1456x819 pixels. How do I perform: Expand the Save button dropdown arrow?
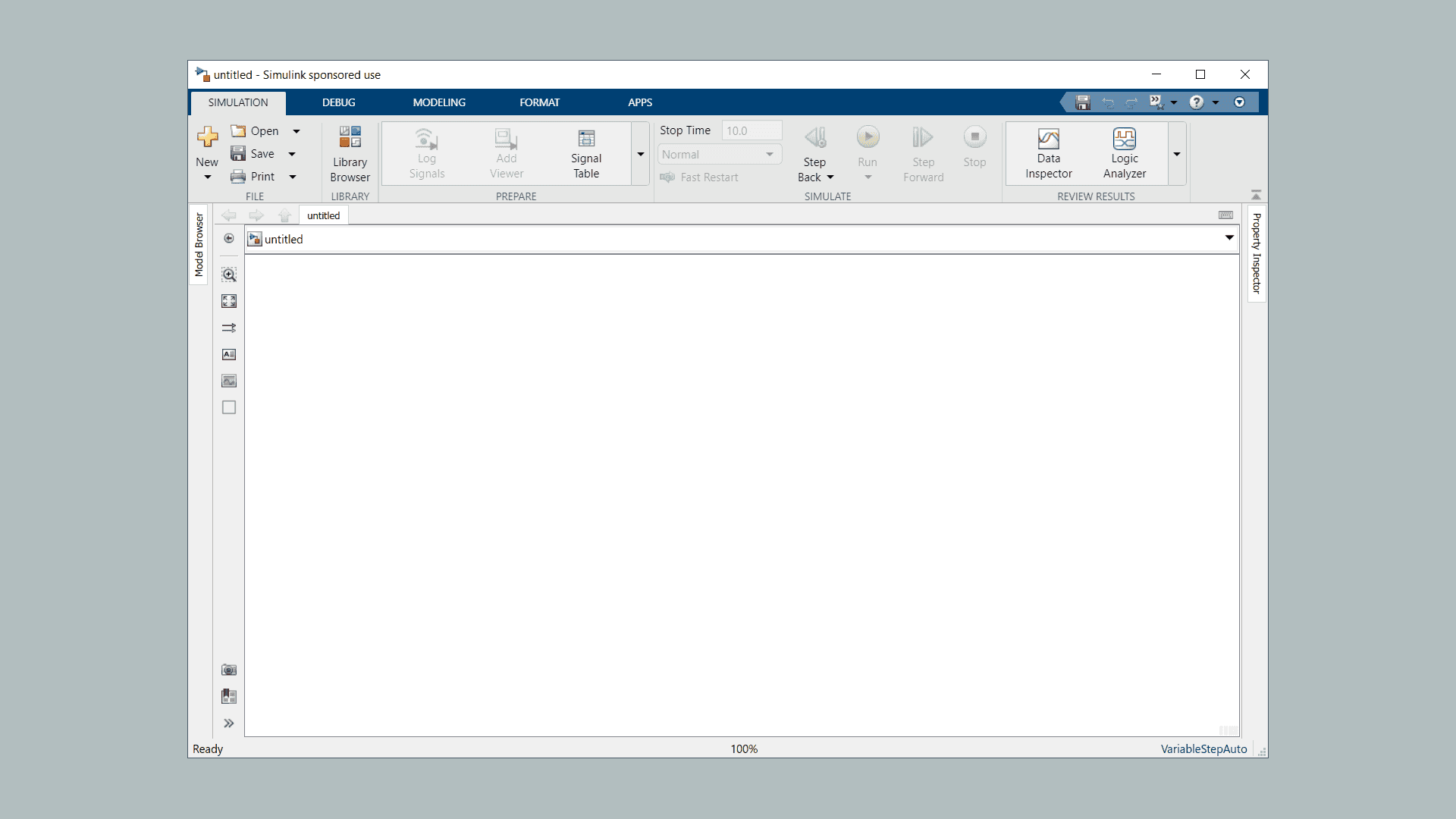(292, 154)
